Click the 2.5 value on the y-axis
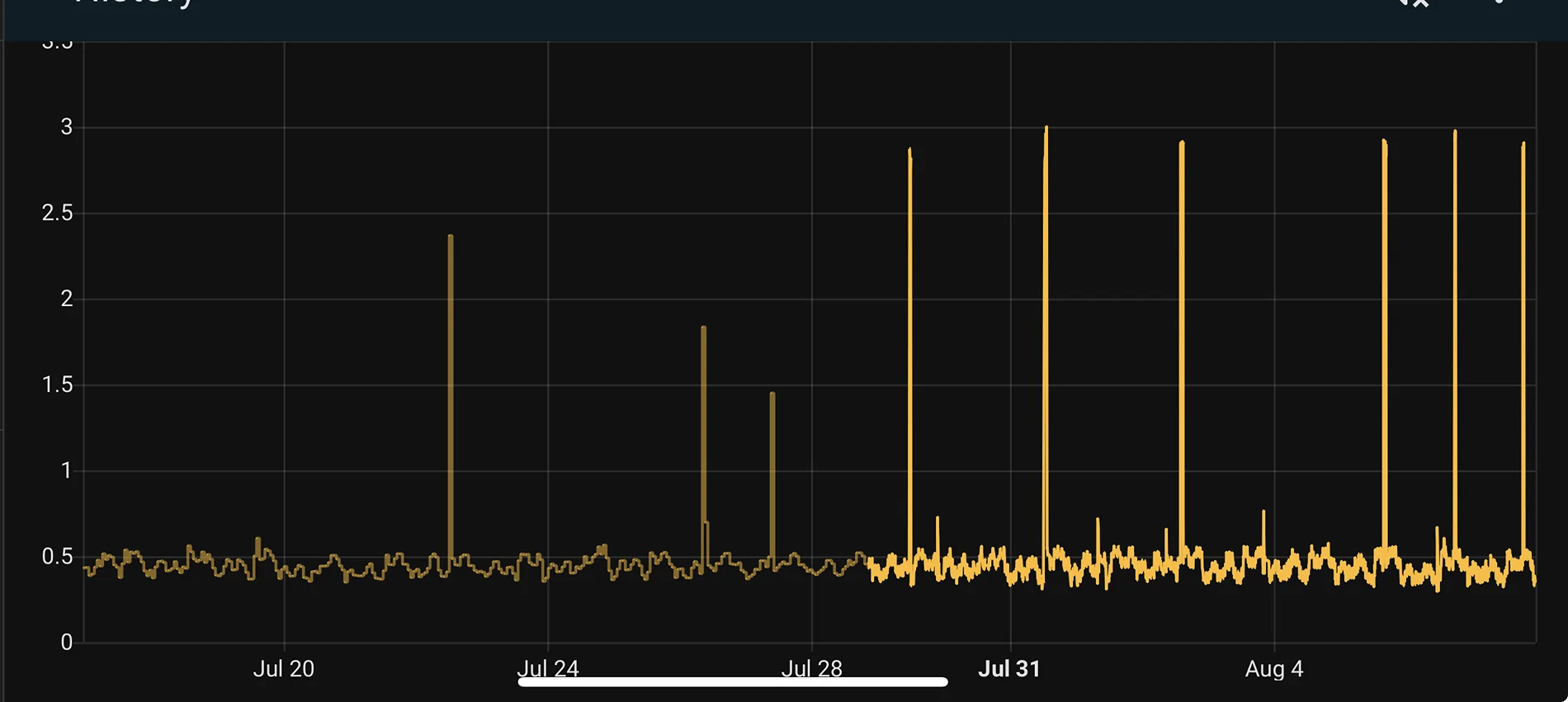The width and height of the screenshot is (1568, 702). (57, 213)
